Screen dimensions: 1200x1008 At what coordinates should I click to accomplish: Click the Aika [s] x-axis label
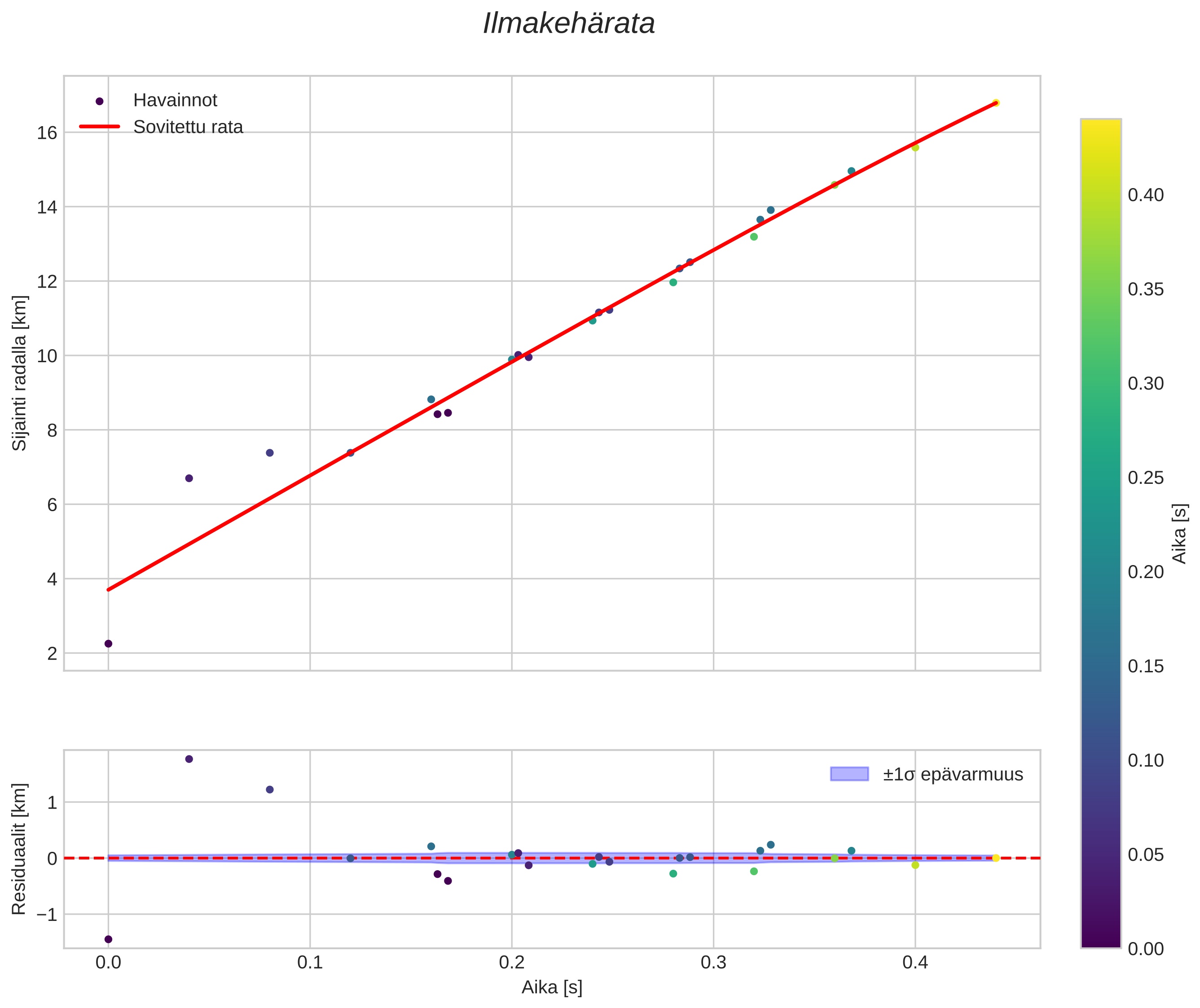[x=552, y=987]
